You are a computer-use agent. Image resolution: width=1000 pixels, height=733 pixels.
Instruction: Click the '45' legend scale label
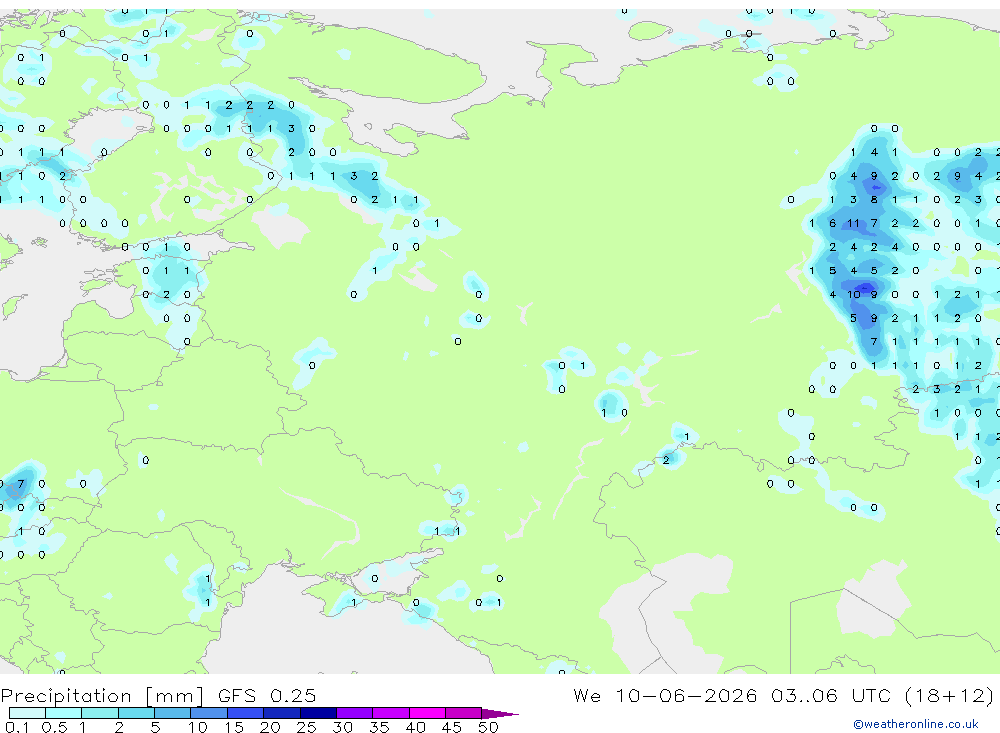point(452,727)
